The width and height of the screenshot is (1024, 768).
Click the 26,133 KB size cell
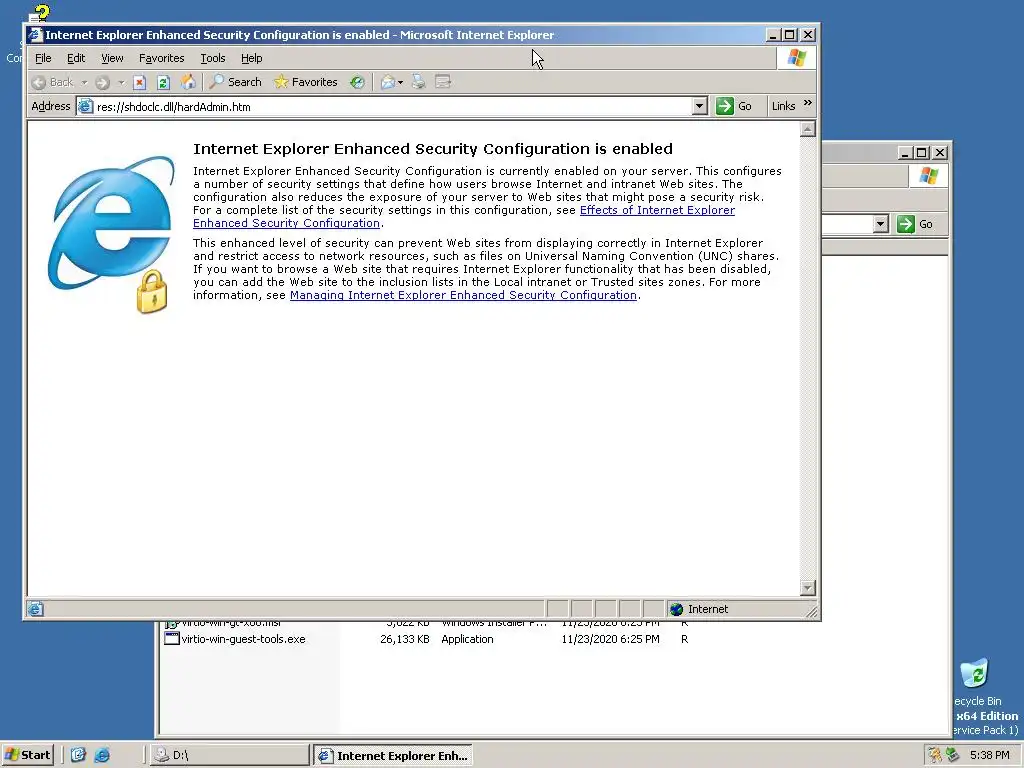404,639
